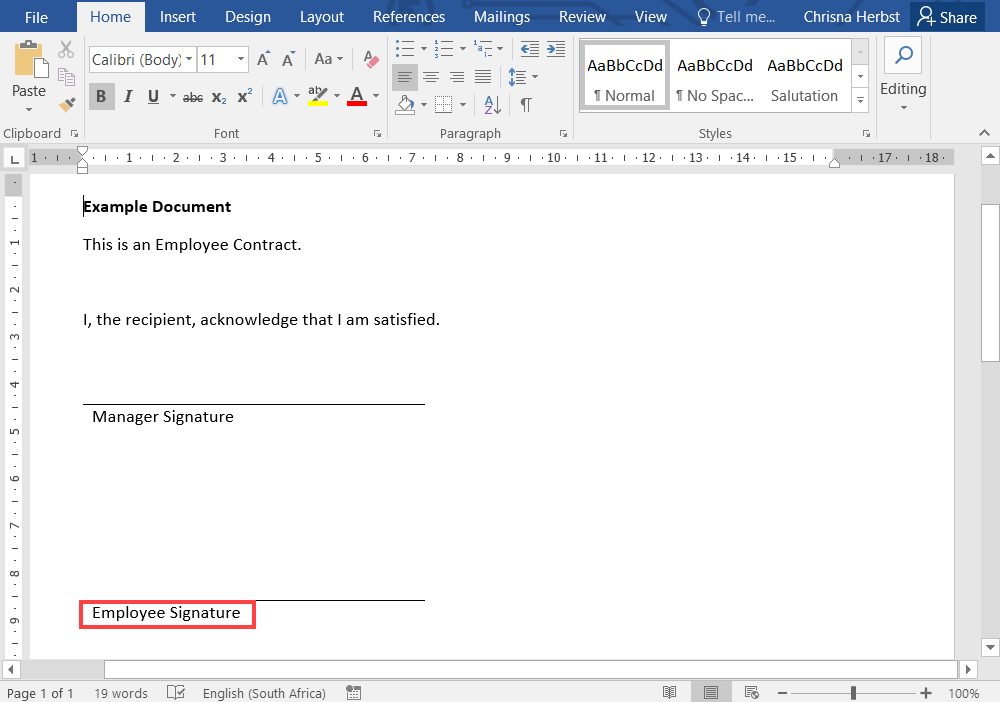Apply strikethrough with the abc icon
This screenshot has height=702, width=1000.
[x=193, y=97]
